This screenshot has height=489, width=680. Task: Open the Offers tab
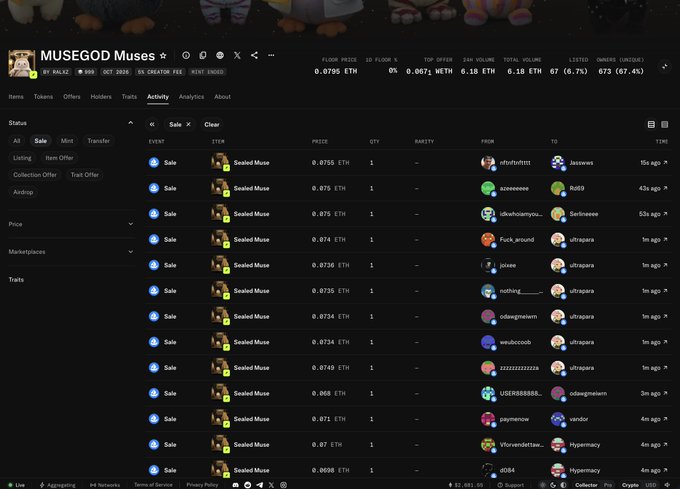coord(72,97)
